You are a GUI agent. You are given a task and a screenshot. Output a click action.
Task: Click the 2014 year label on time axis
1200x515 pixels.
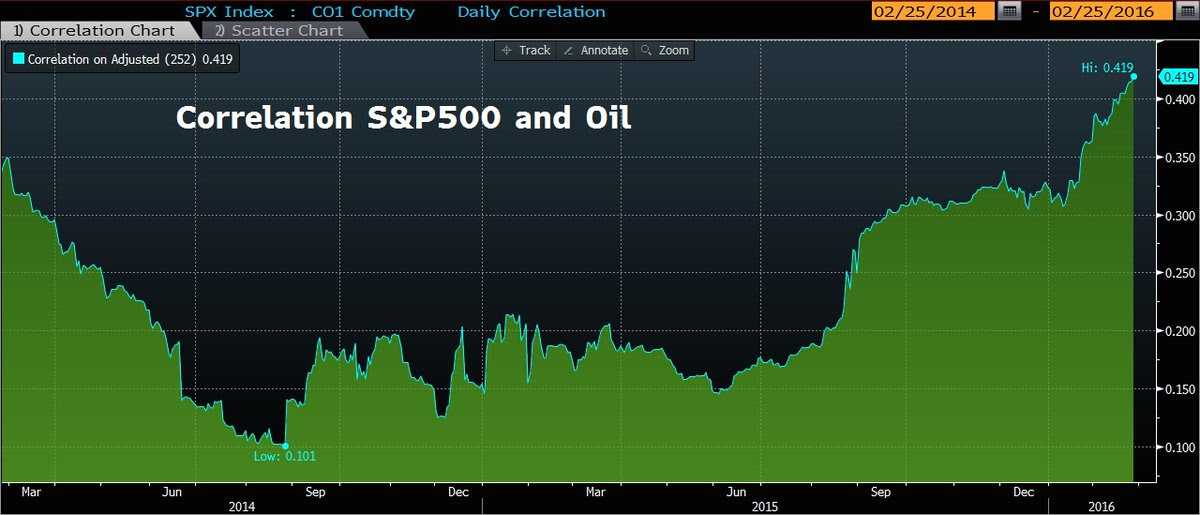pos(244,506)
